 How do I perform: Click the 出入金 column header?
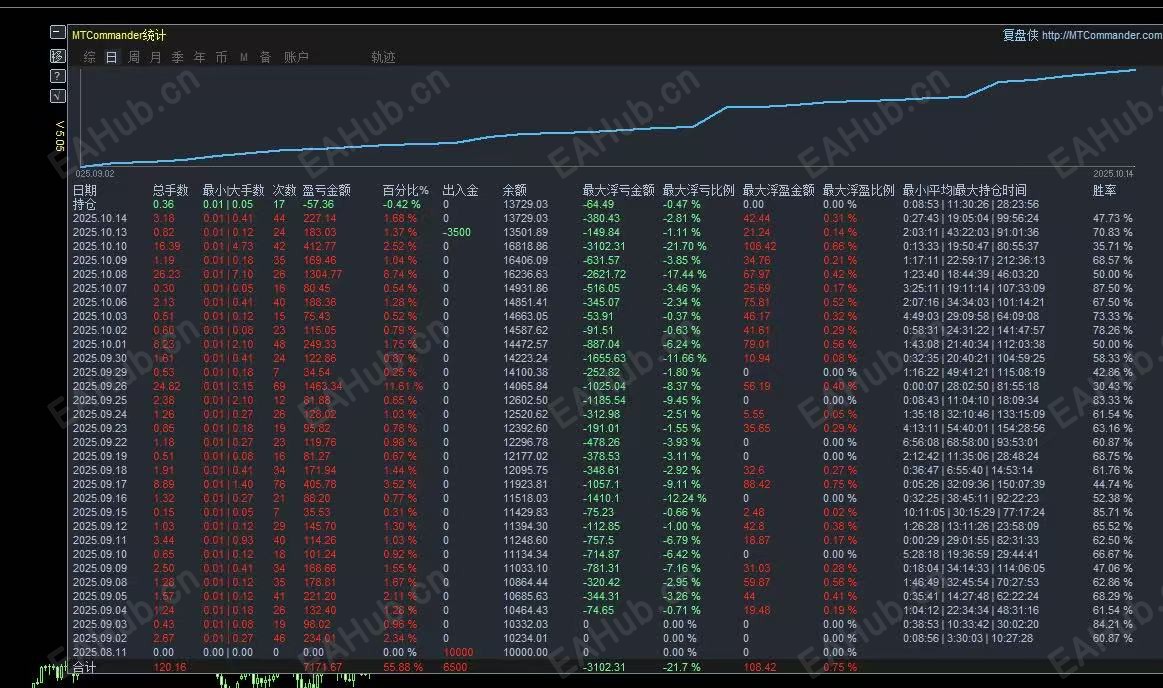click(x=460, y=191)
